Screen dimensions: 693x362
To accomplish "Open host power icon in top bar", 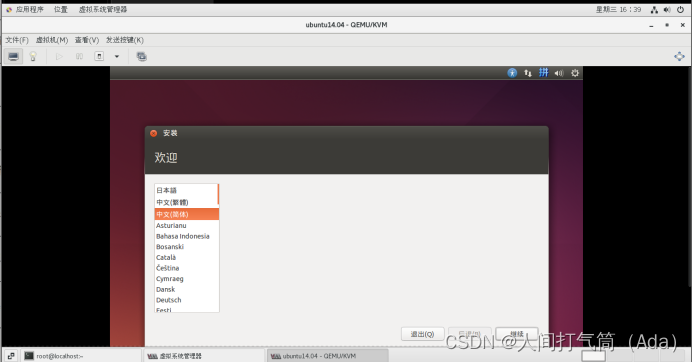I will (680, 10).
